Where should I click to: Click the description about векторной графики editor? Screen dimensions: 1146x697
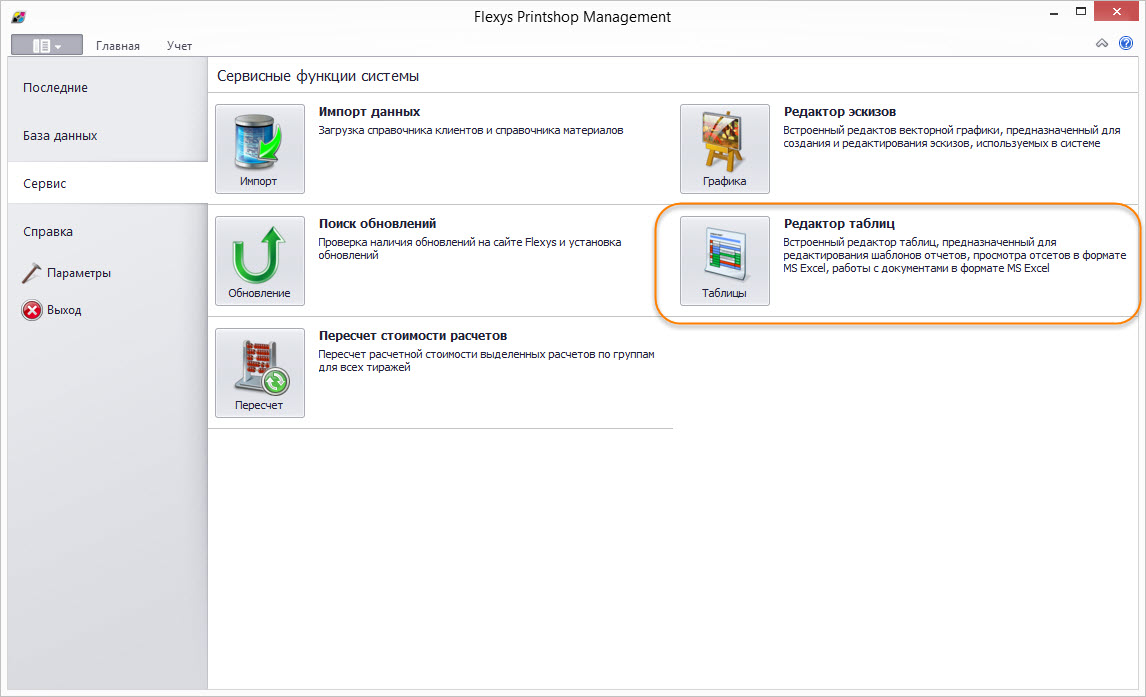[x=952, y=137]
